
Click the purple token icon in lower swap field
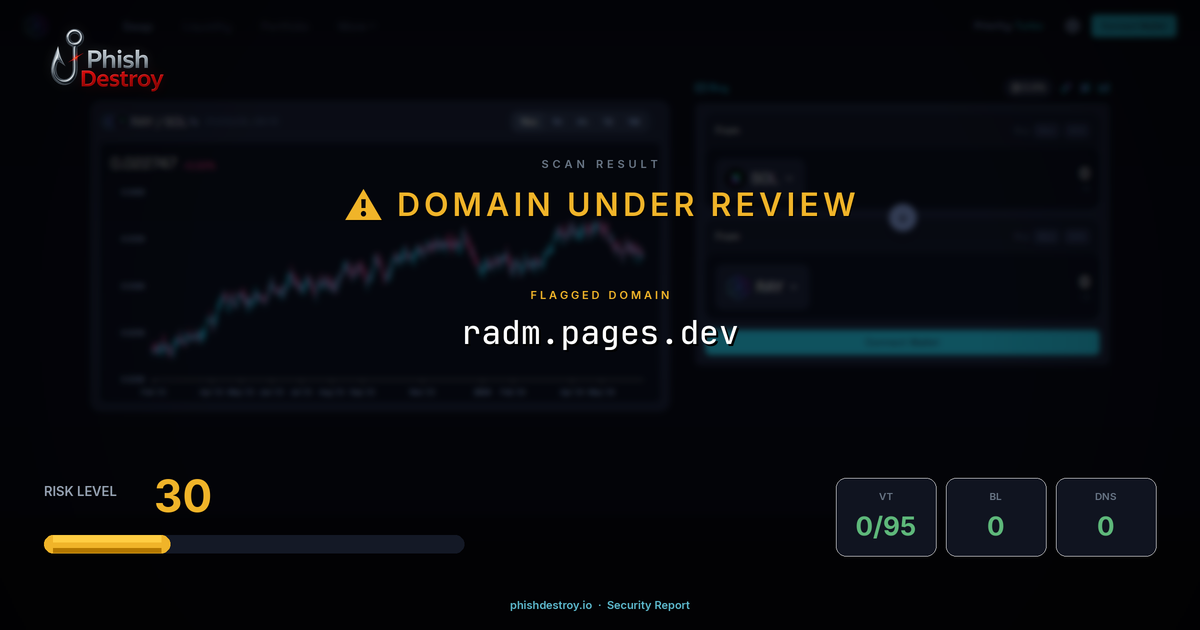coord(737,287)
